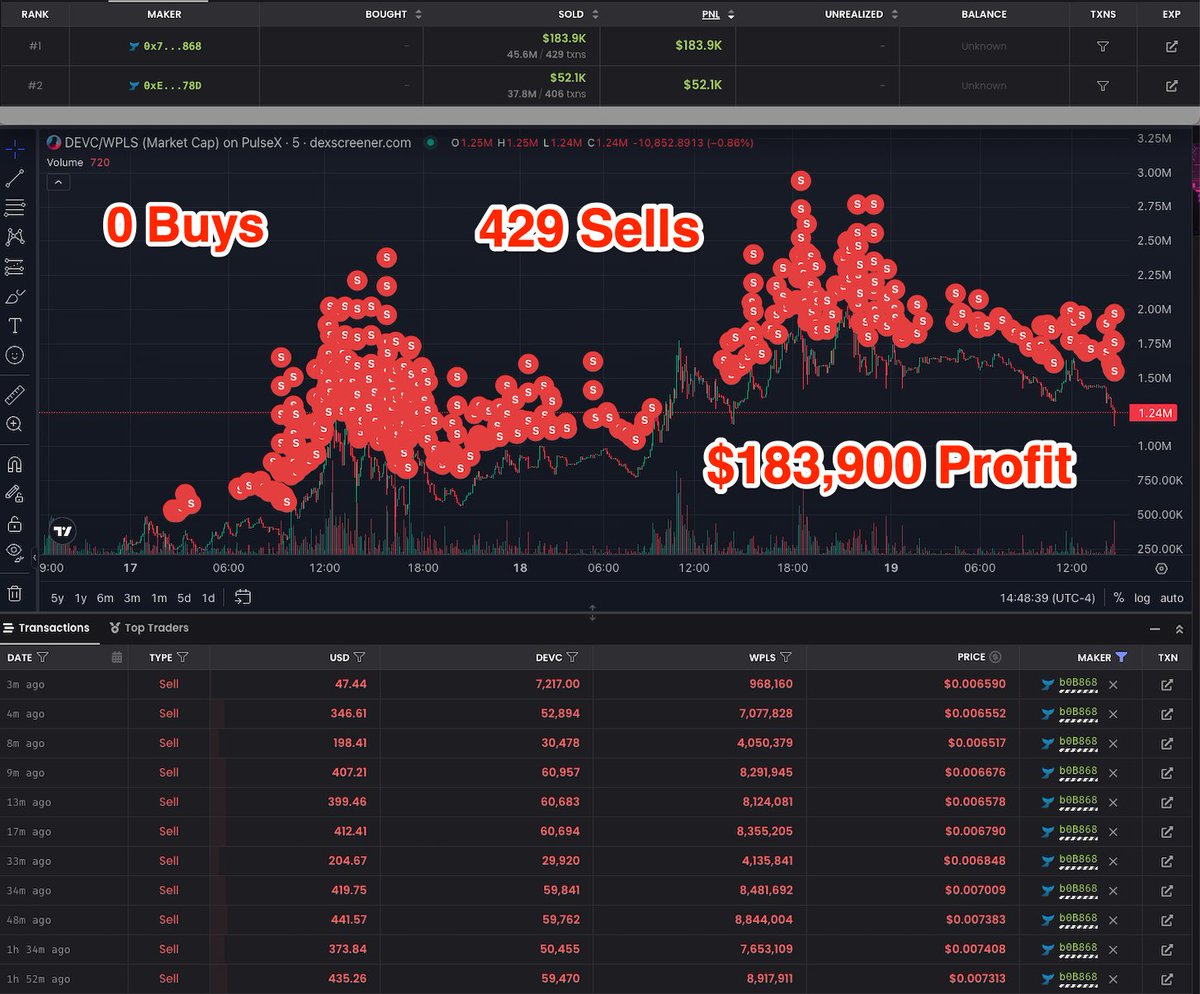
Task: Collapse the chart indicator legend arrow
Action: [58, 183]
